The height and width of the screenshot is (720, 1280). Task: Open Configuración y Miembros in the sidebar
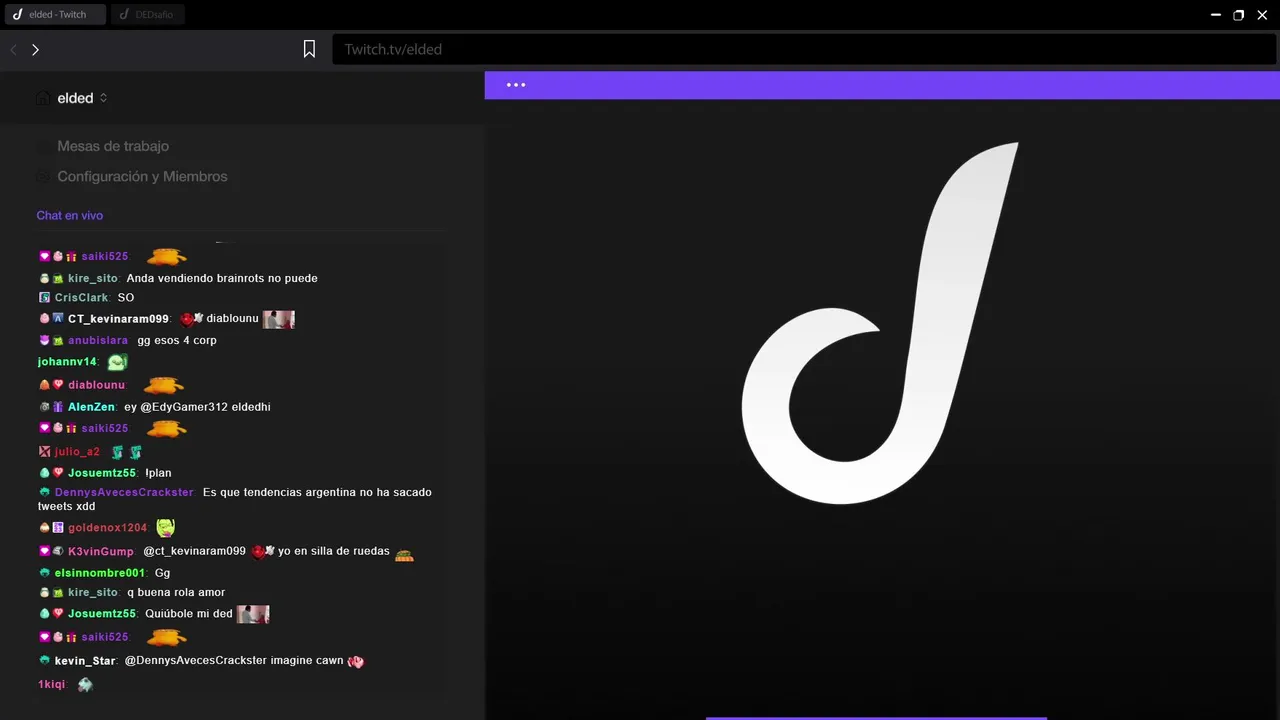pos(142,176)
